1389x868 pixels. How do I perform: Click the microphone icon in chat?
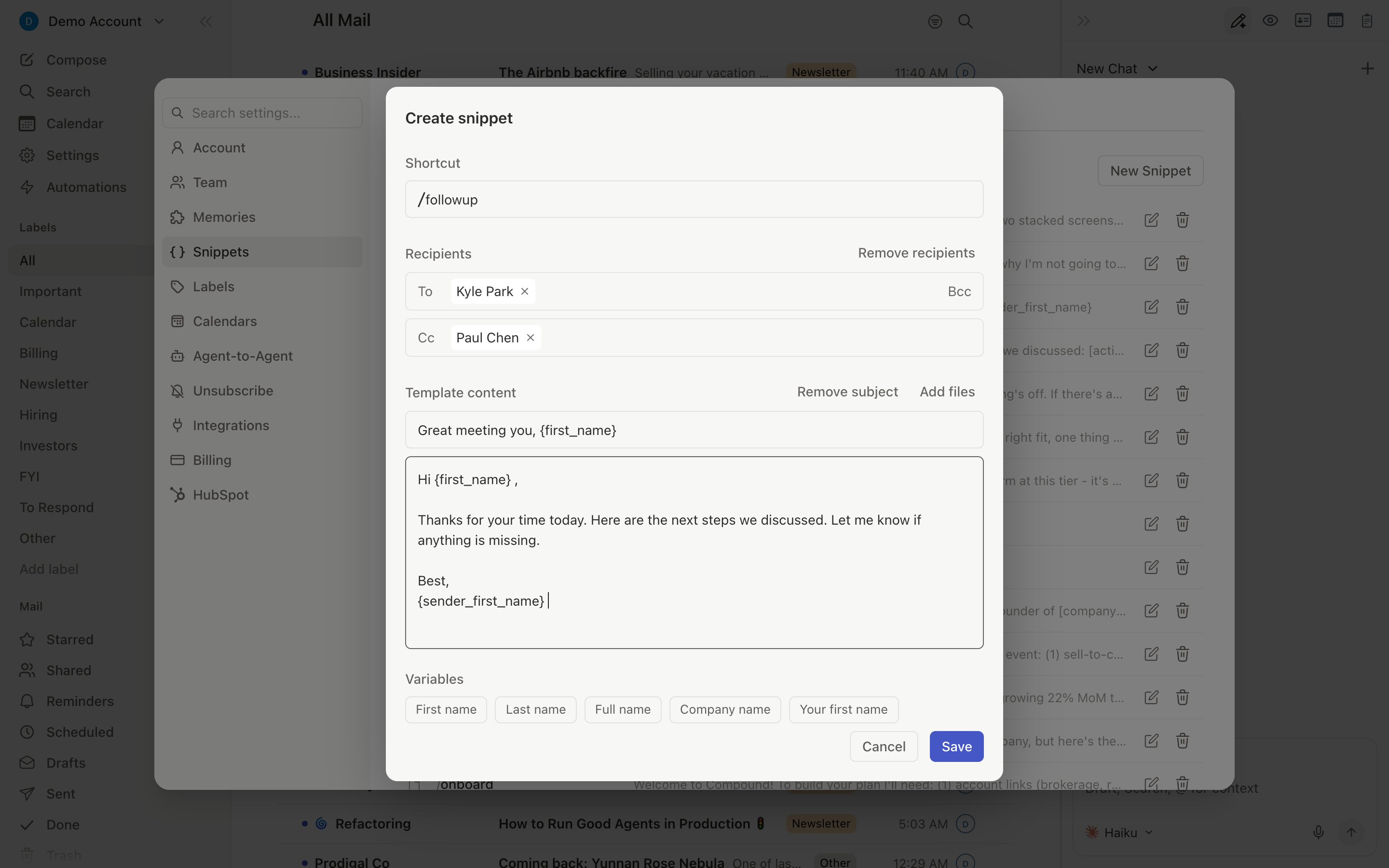1319,832
